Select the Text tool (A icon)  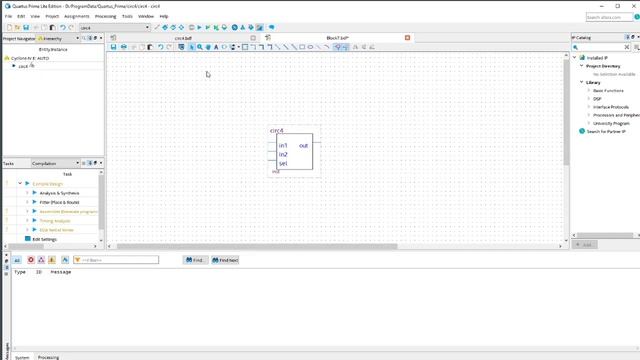(216, 47)
